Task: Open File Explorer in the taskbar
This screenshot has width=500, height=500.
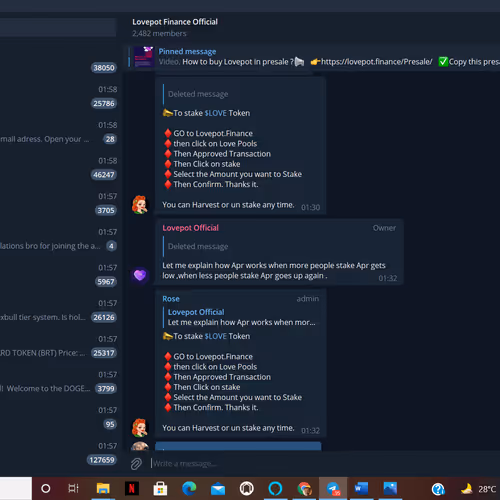Action: click(x=103, y=489)
